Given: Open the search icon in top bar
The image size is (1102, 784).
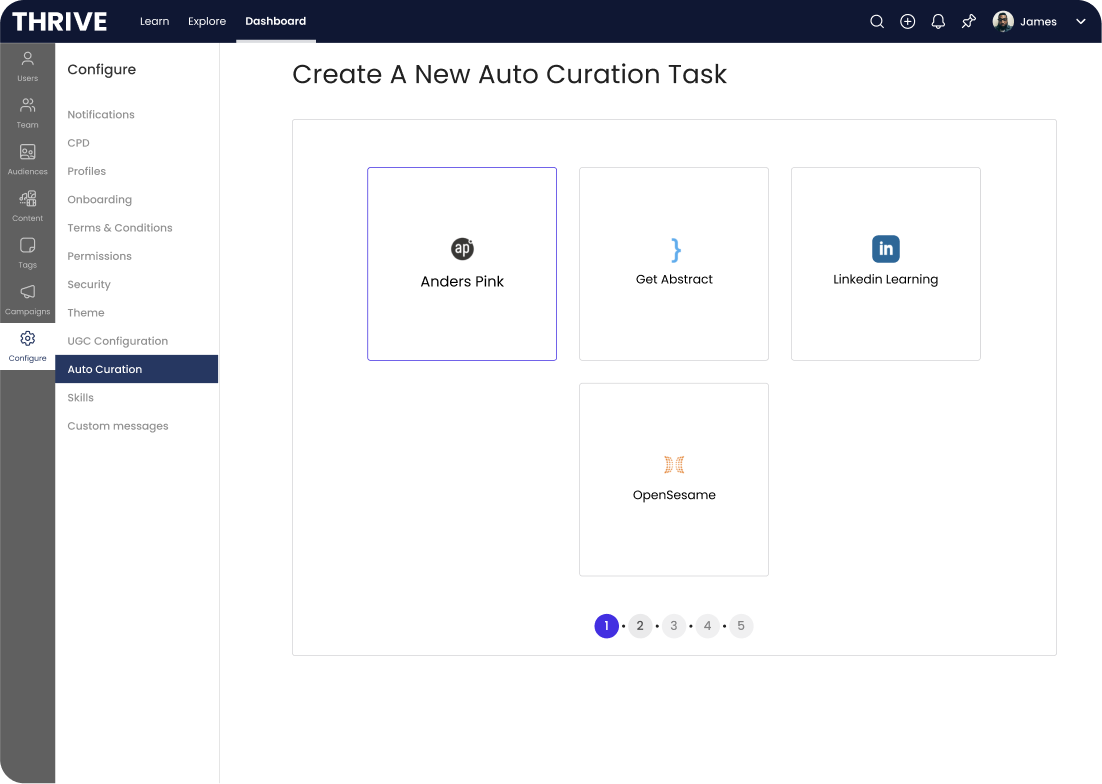Looking at the screenshot, I should coord(876,22).
